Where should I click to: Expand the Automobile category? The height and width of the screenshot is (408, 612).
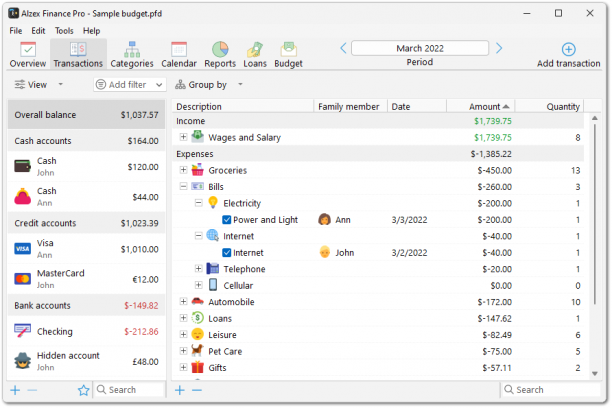click(x=183, y=301)
